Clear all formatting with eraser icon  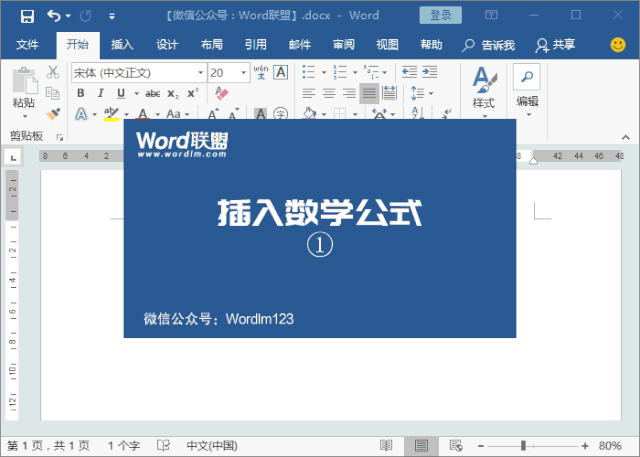pos(222,93)
